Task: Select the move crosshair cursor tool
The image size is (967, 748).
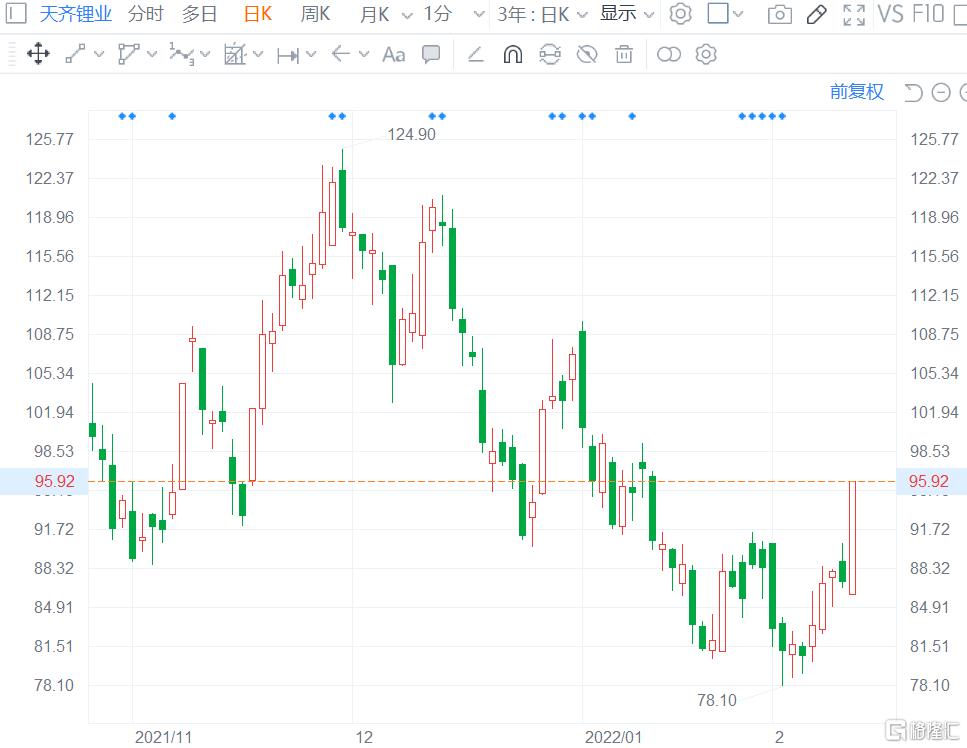Action: (x=38, y=54)
